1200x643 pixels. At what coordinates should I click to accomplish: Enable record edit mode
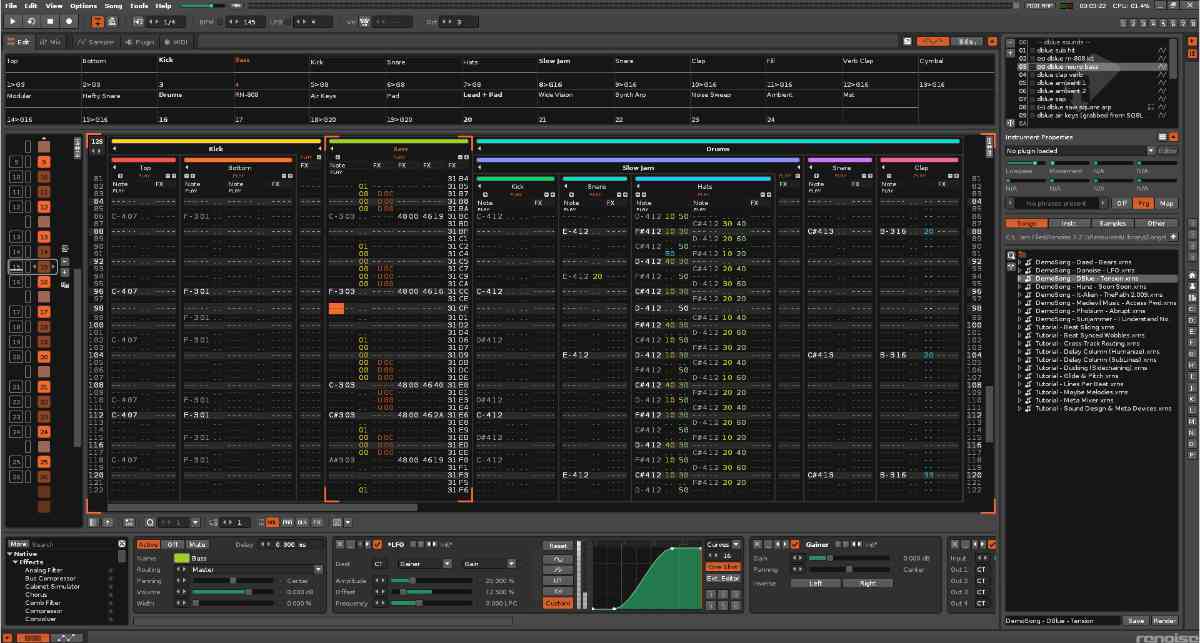[x=70, y=21]
